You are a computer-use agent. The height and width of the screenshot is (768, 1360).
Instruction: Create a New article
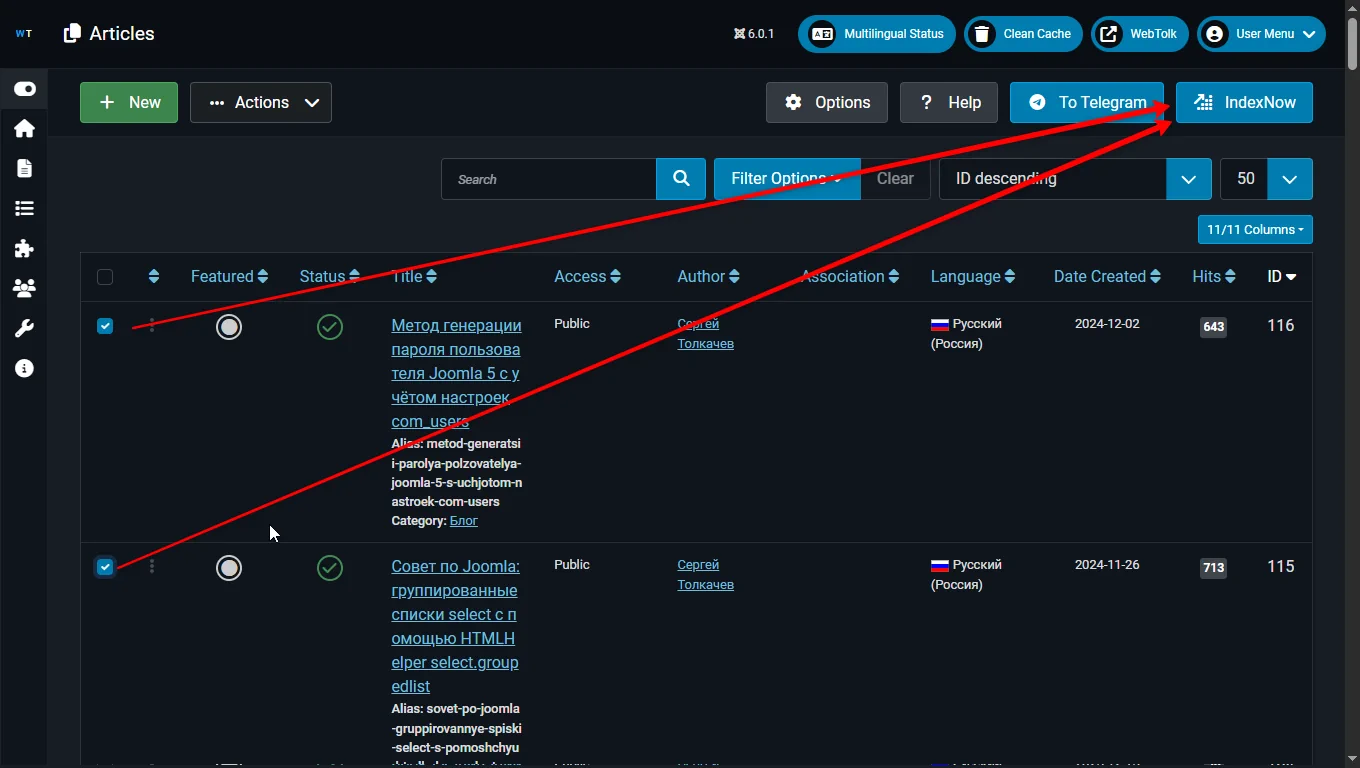click(129, 102)
